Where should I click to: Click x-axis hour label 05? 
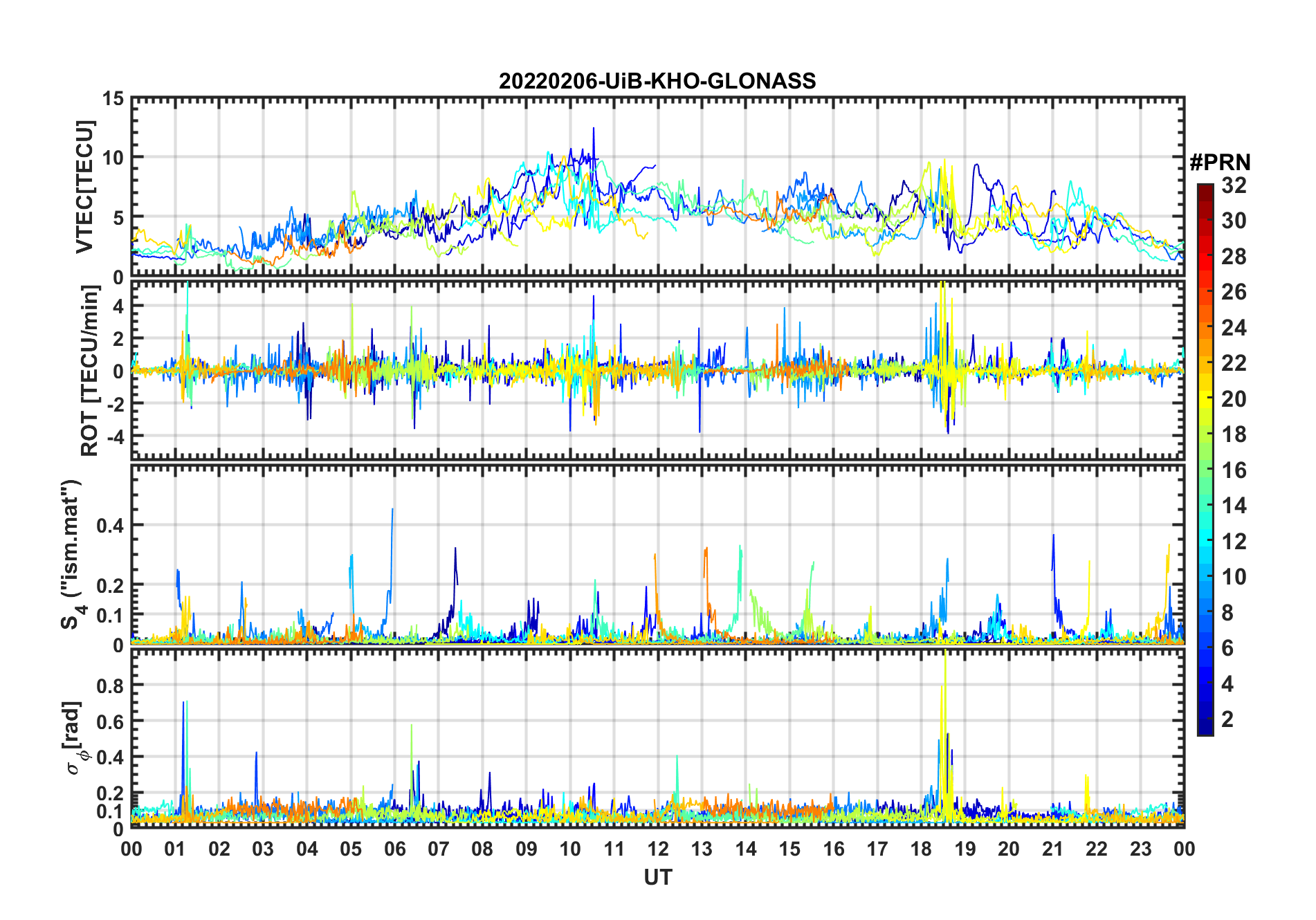click(351, 849)
